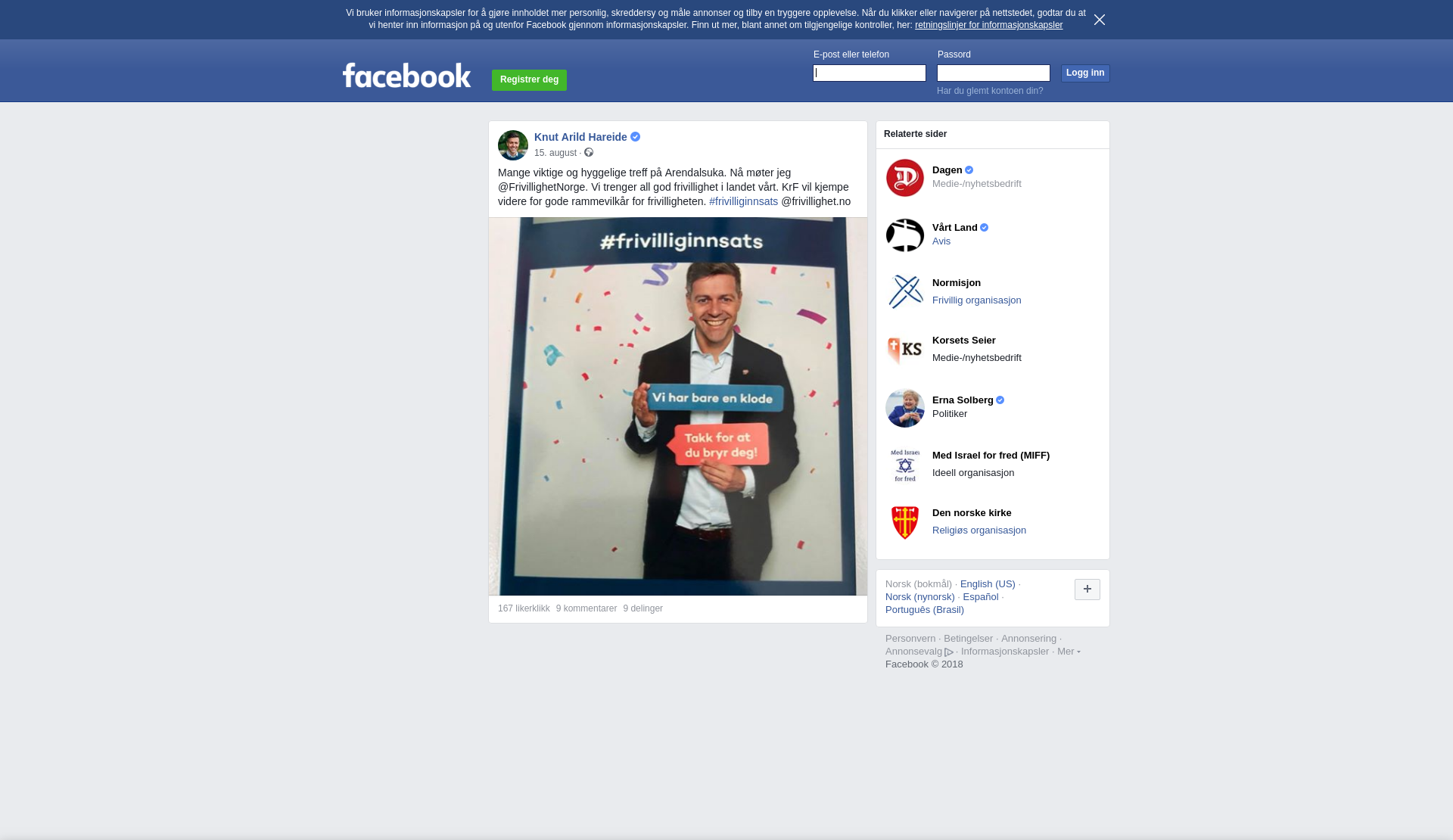Open the Vårt Land page icon
1453x840 pixels.
[905, 235]
